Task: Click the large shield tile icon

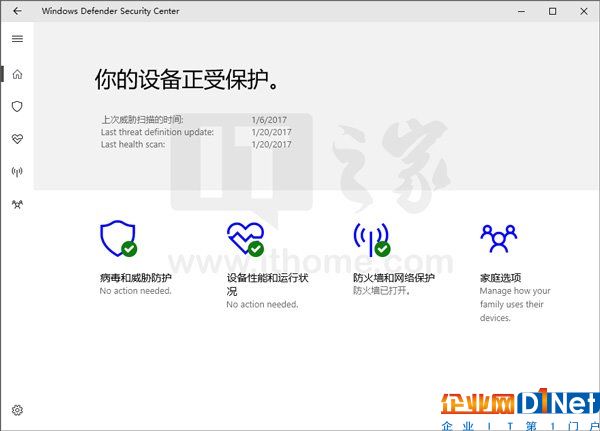Action: (x=118, y=238)
